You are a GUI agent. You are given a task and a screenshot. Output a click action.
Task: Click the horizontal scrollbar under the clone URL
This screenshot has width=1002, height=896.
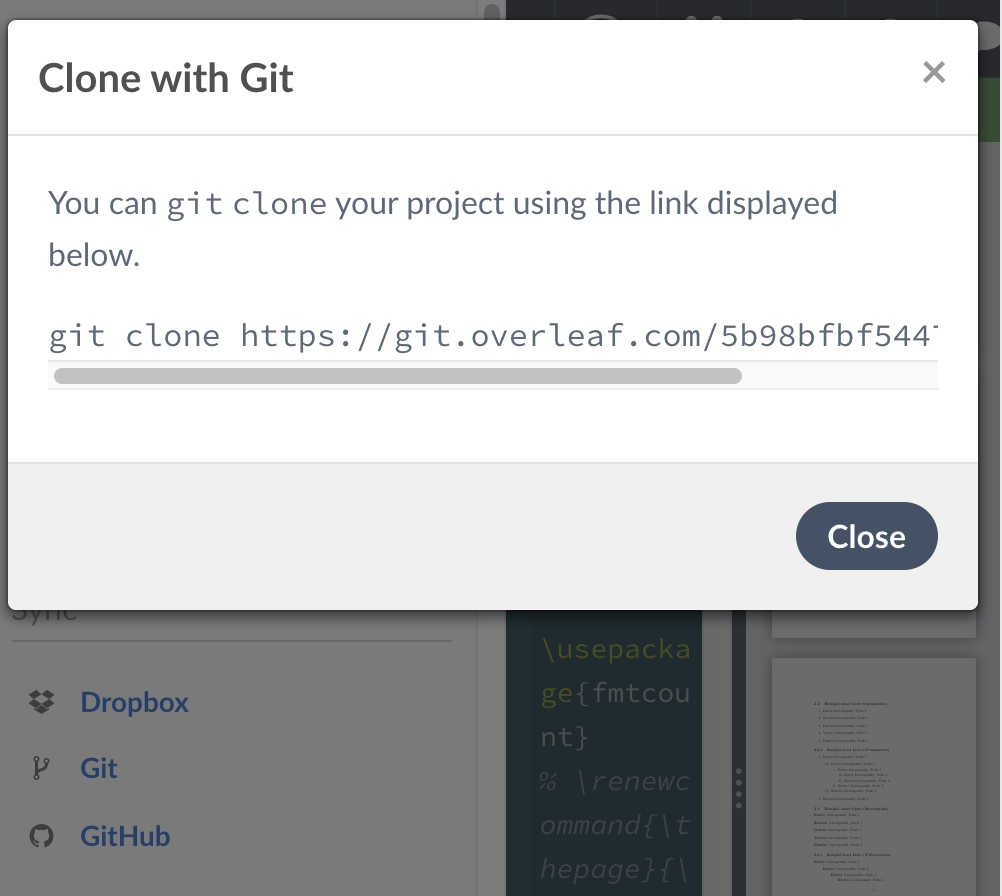(397, 376)
